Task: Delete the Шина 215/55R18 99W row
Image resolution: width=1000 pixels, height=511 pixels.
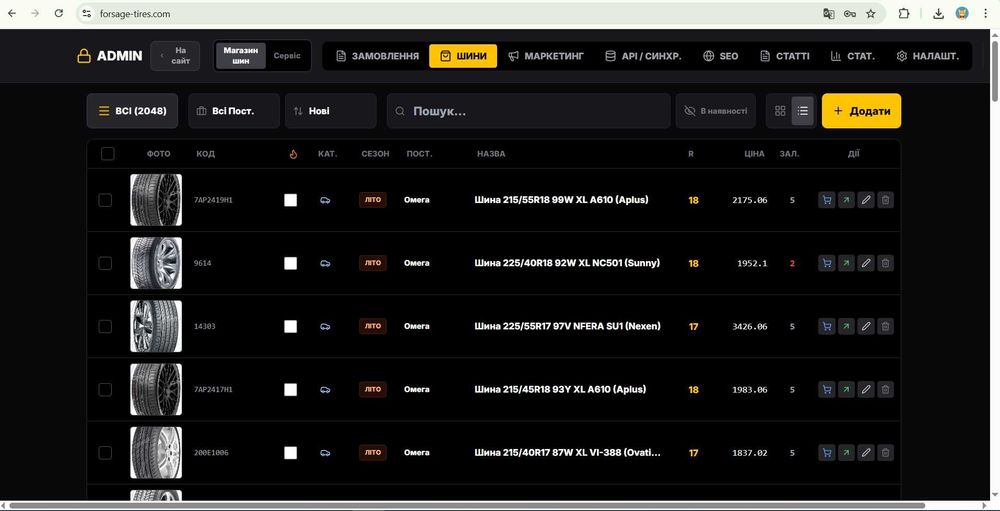Action: click(885, 200)
